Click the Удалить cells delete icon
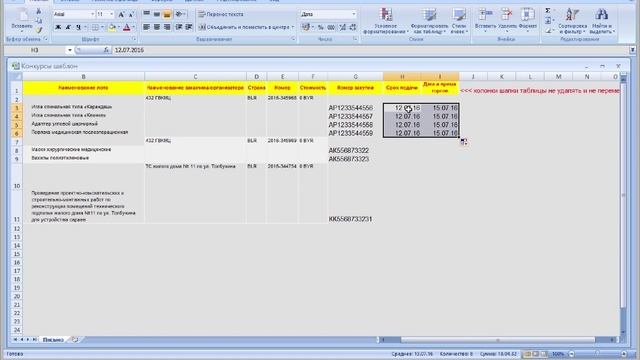 pyautogui.click(x=507, y=20)
